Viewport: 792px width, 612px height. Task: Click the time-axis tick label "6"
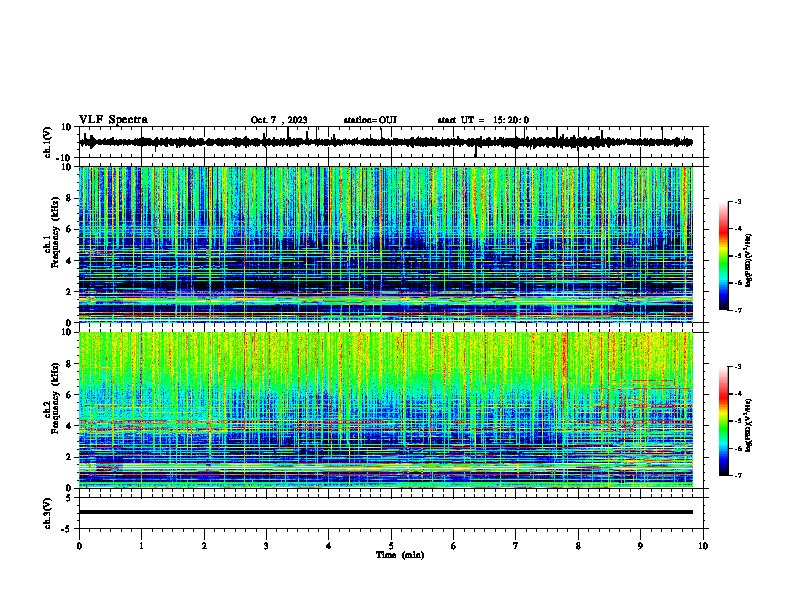[453, 546]
